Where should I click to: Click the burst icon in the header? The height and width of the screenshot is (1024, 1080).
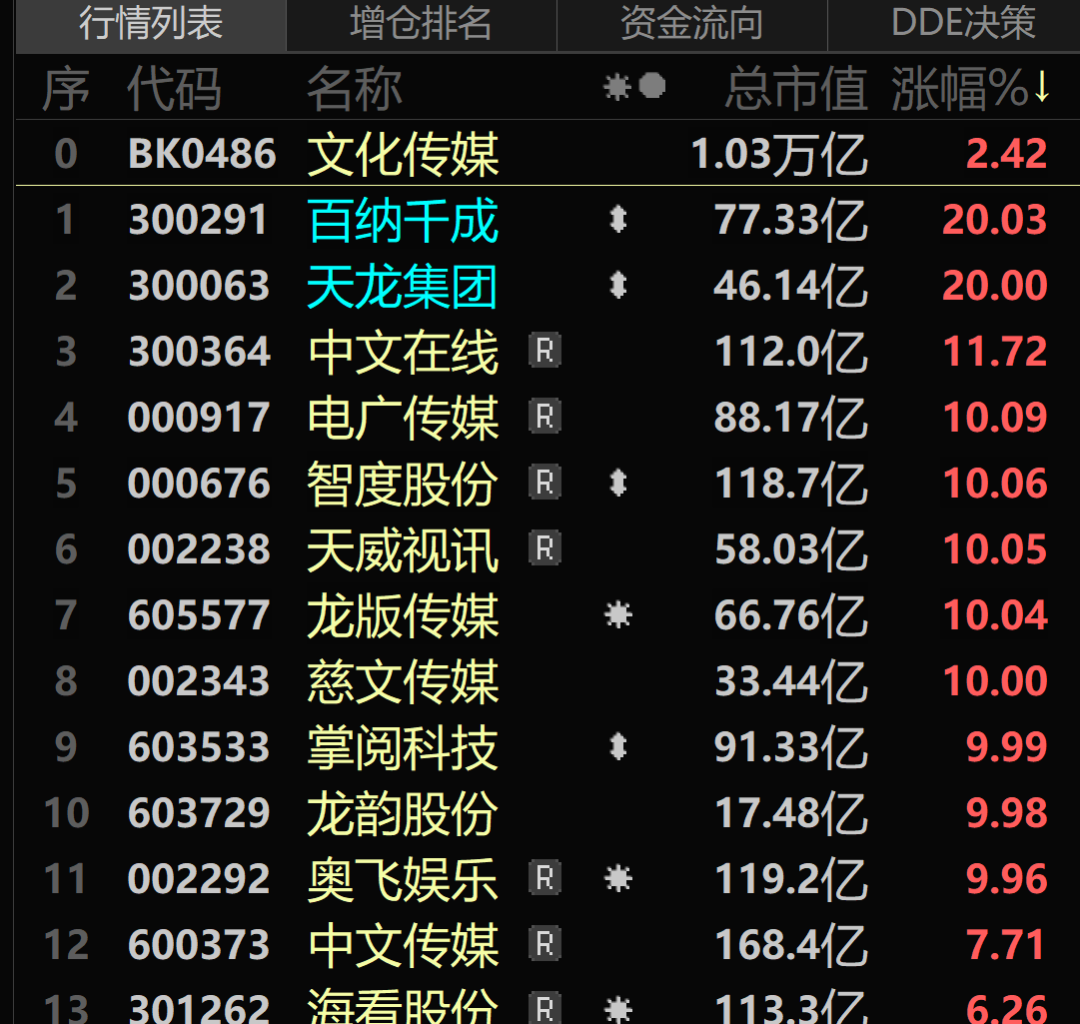coord(617,87)
